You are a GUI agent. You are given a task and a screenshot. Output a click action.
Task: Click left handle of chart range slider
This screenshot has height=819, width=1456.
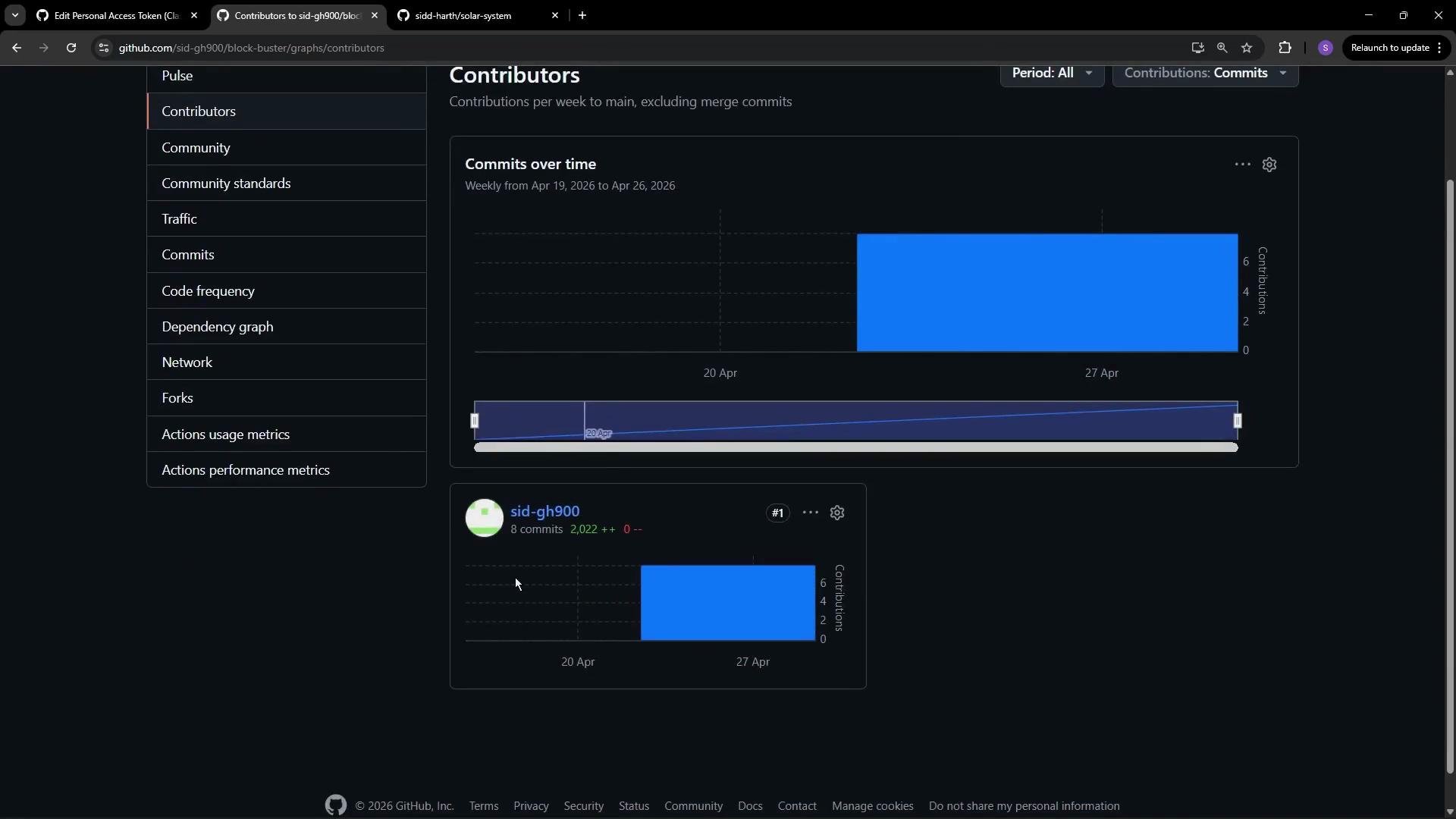coord(475,421)
